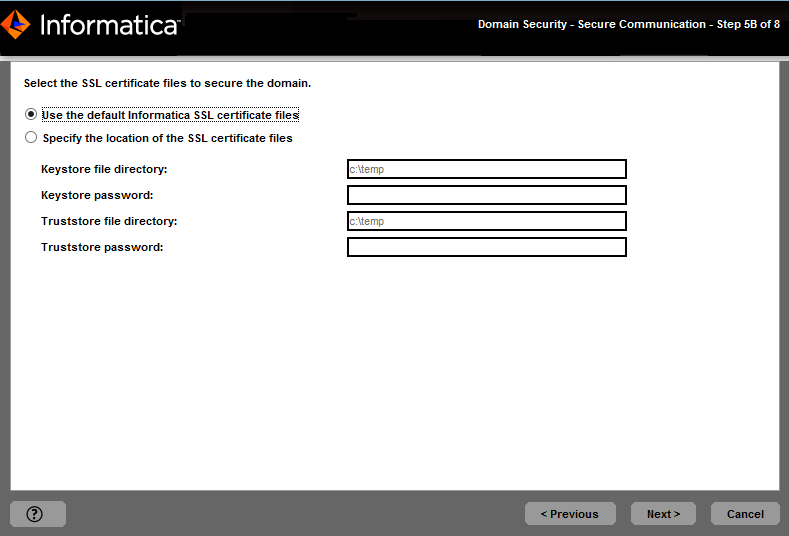Click the 'Truststore password:' label
Screen dimensions: 789x536
(102, 247)
